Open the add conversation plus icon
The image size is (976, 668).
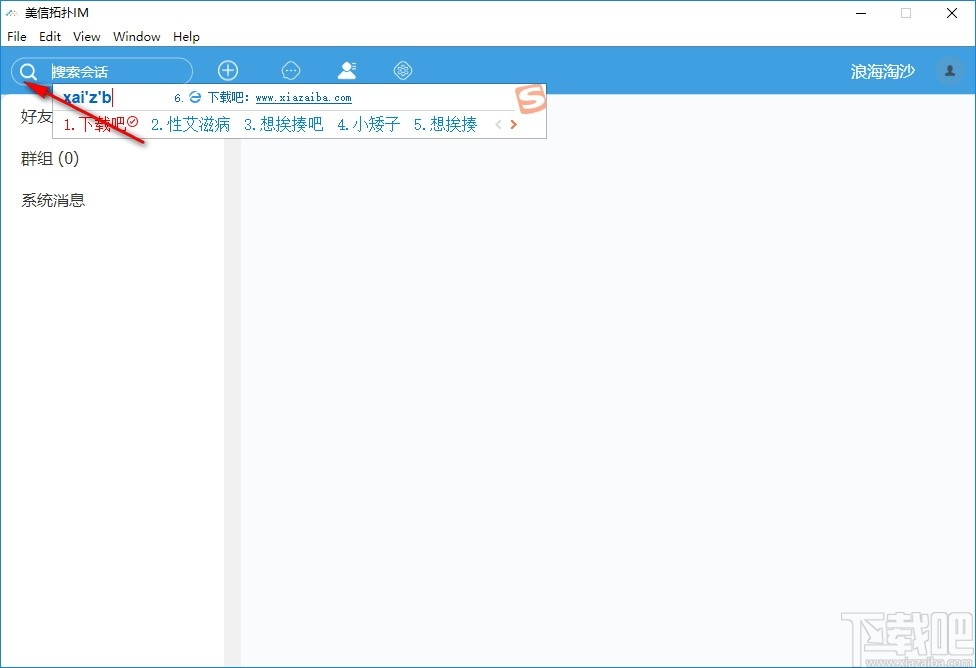[228, 70]
